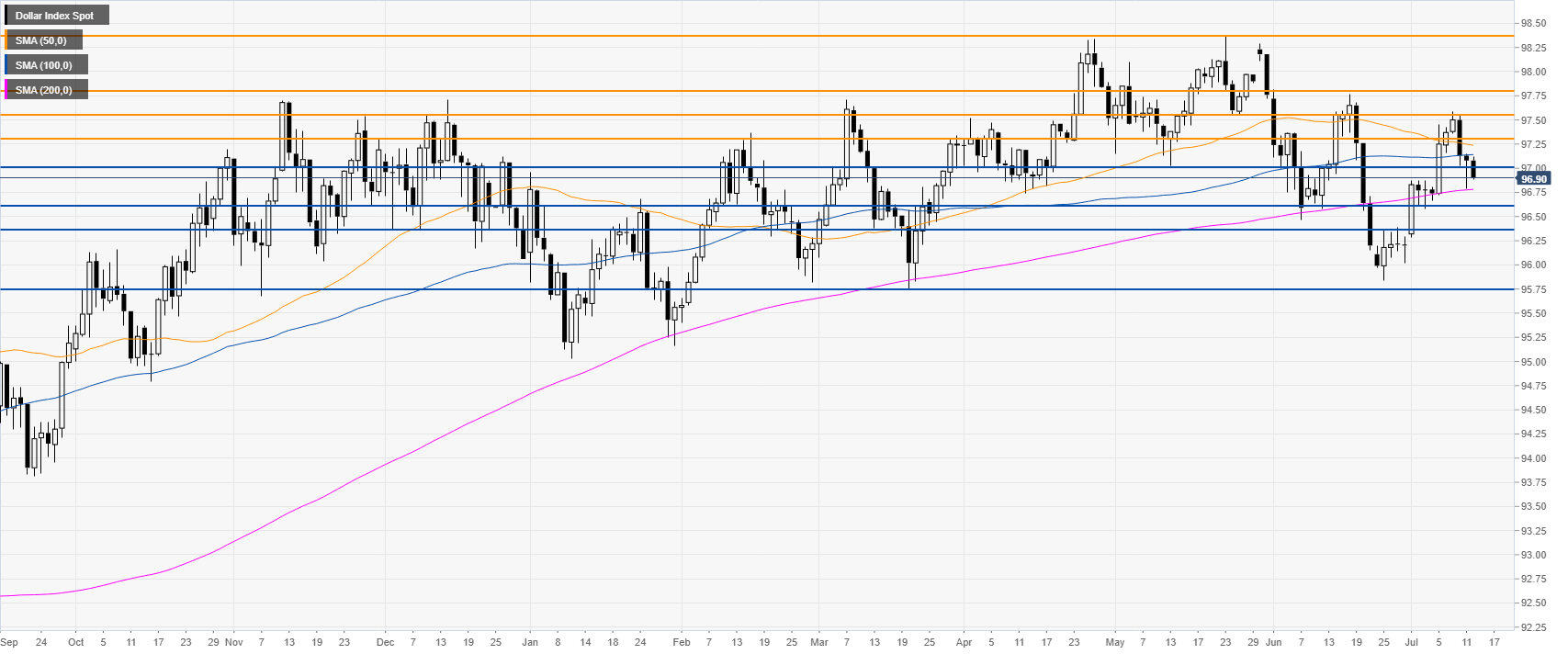1568x654 pixels.
Task: Click the 92.25 price axis label
Action: [x=1533, y=627]
